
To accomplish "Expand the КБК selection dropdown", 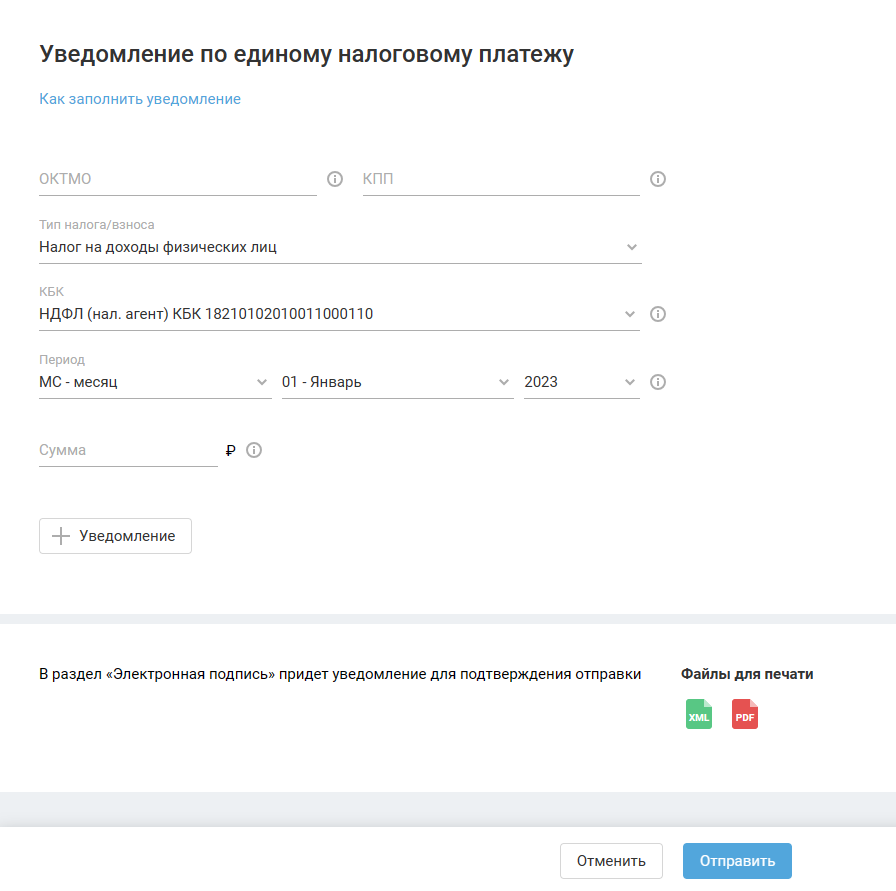I will (x=338, y=314).
